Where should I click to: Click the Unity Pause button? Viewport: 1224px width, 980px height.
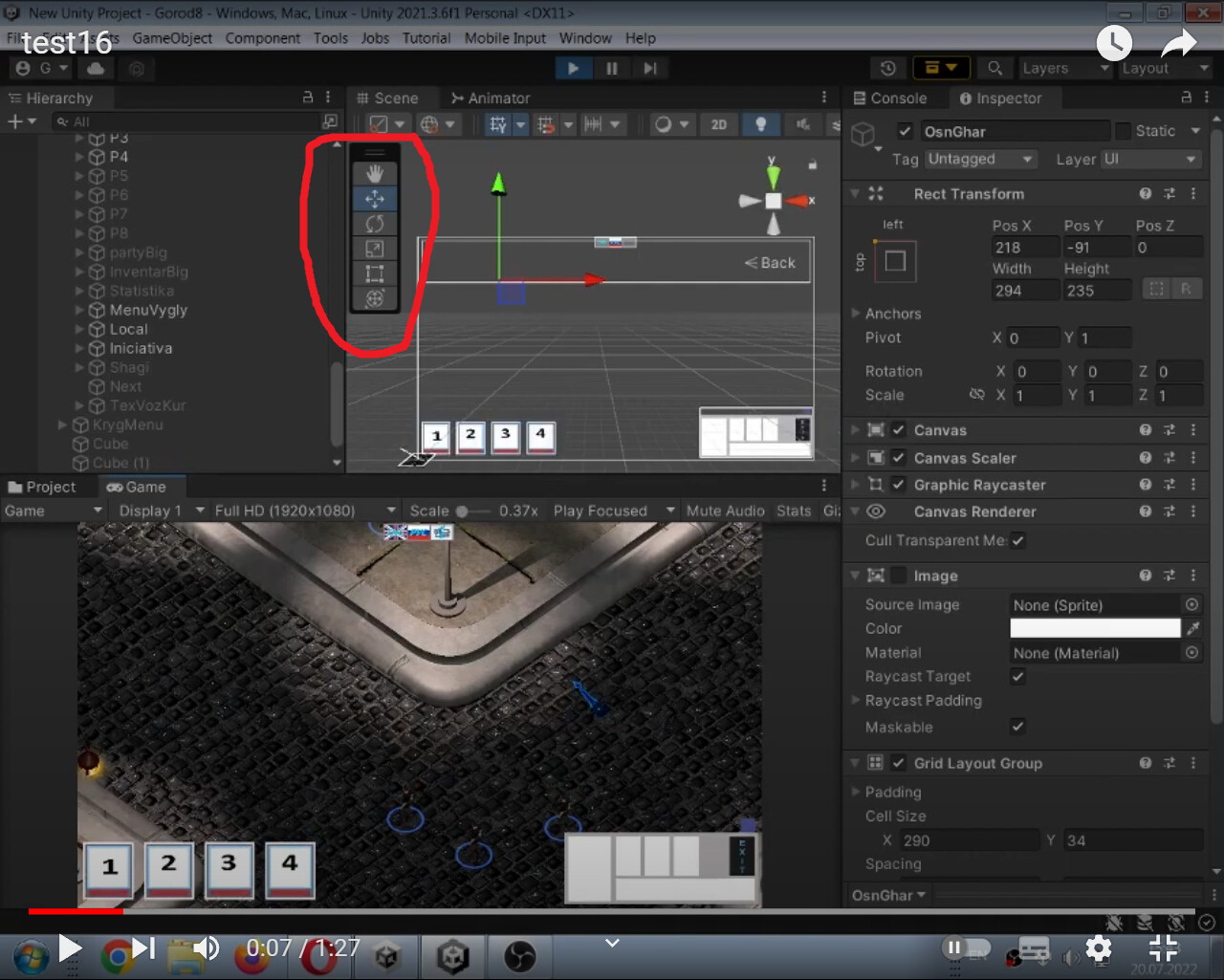[612, 68]
